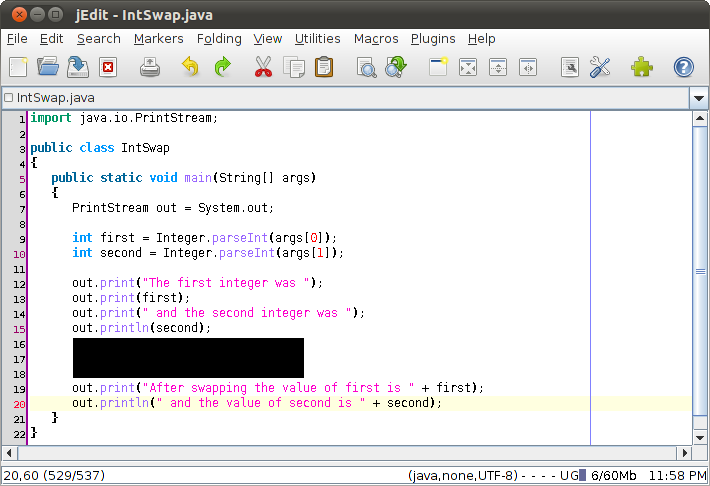Open the File menu
The height and width of the screenshot is (486, 710).
17,39
